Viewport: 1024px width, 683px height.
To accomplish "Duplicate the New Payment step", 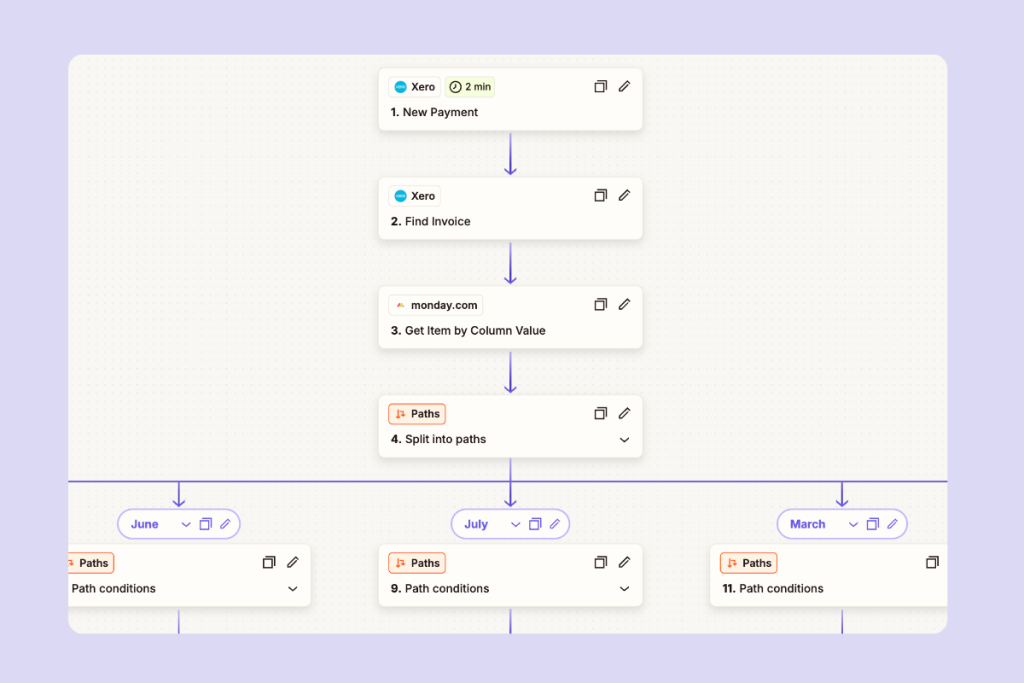I will [x=600, y=87].
